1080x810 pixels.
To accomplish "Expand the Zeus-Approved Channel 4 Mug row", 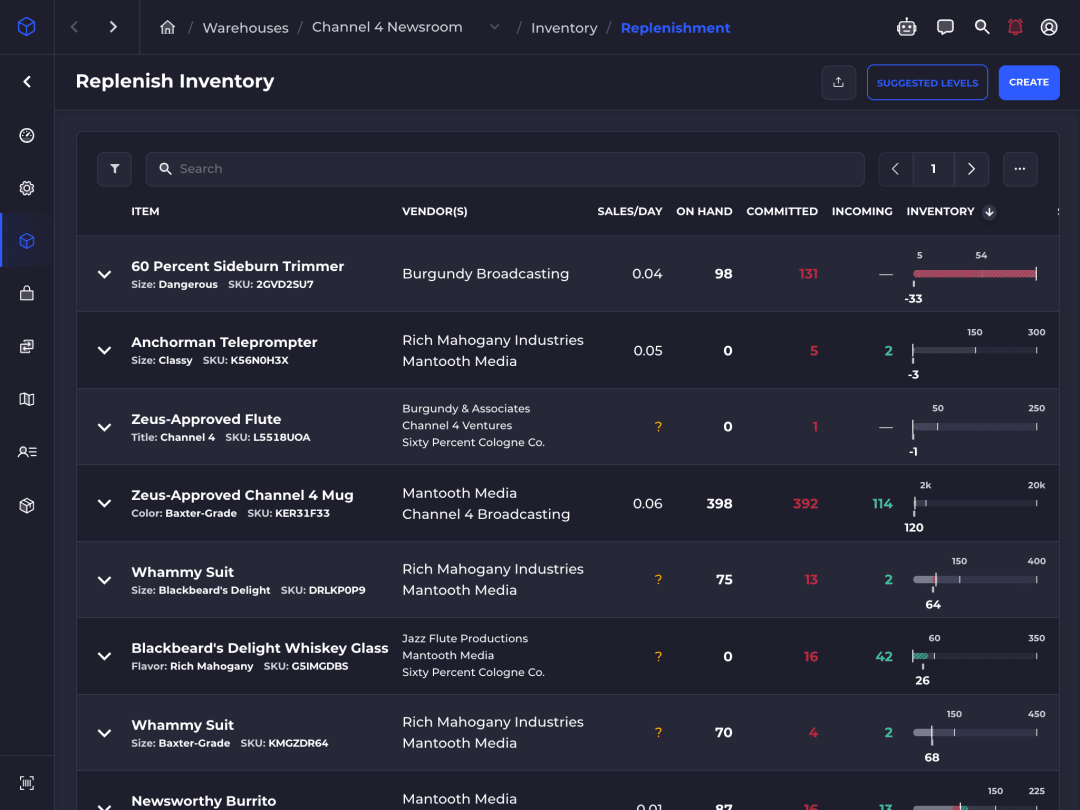I will tap(104, 503).
